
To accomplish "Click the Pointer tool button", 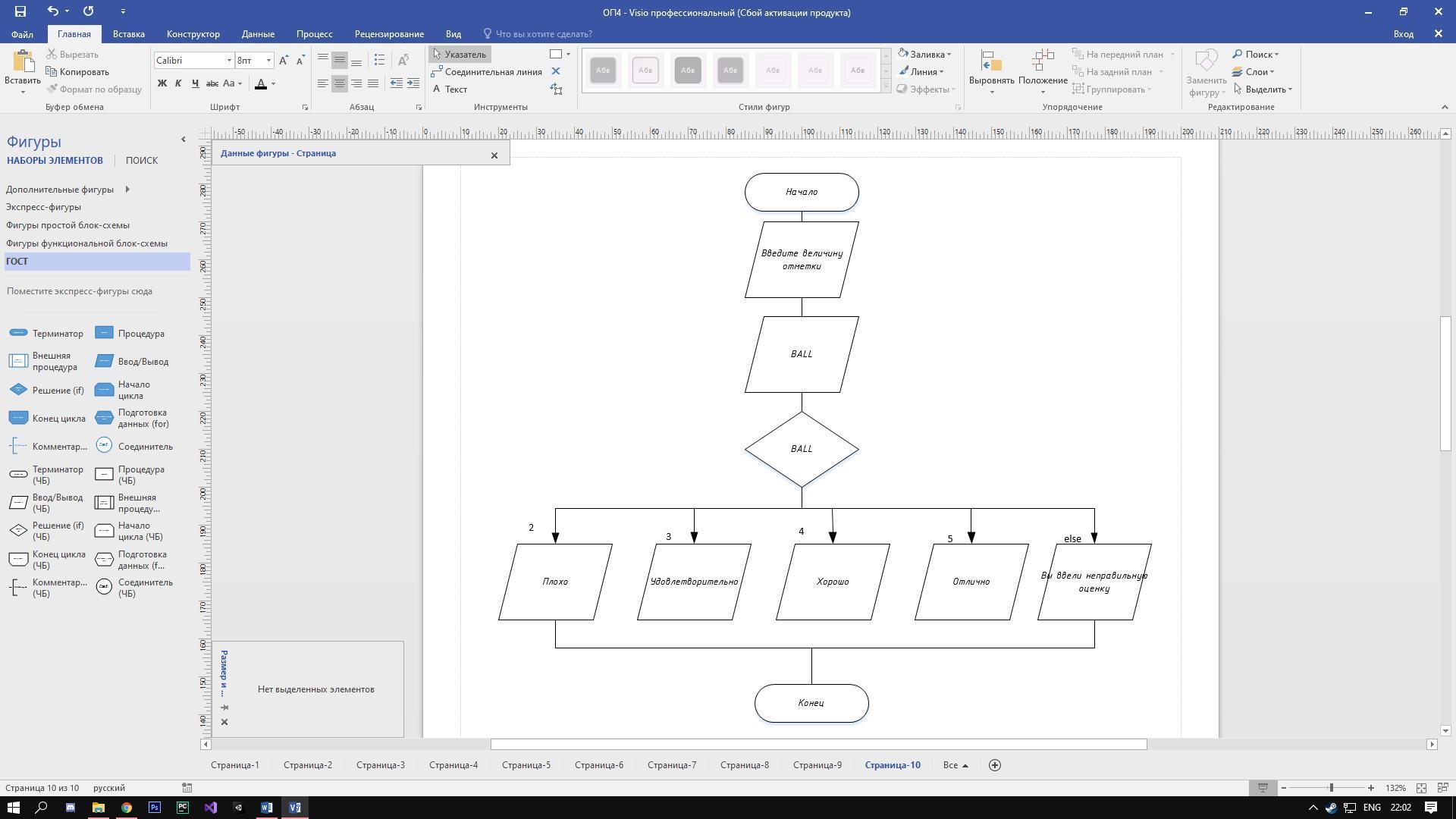I will tap(459, 55).
